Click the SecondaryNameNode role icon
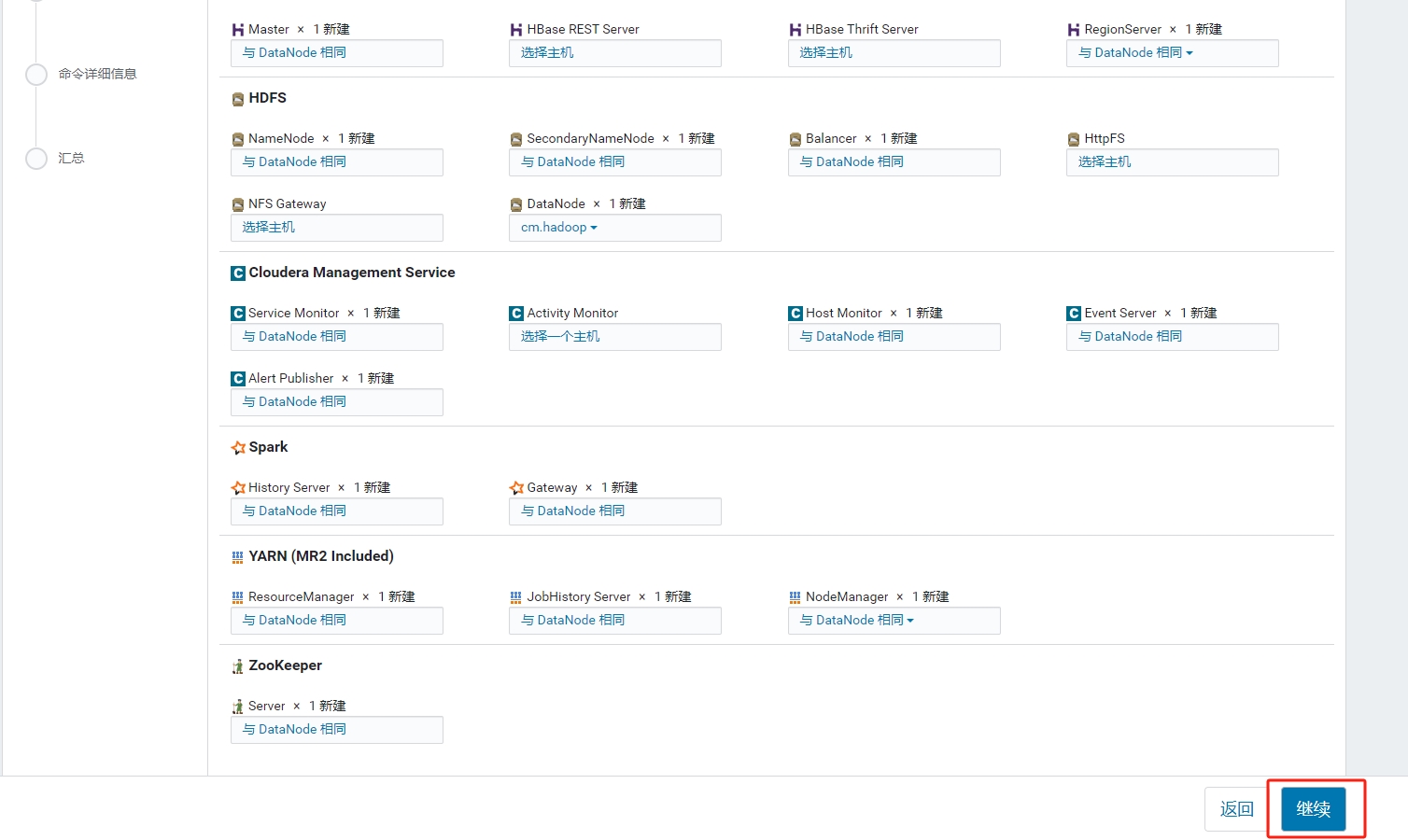Viewport: 1408px width, 840px height. tap(516, 139)
